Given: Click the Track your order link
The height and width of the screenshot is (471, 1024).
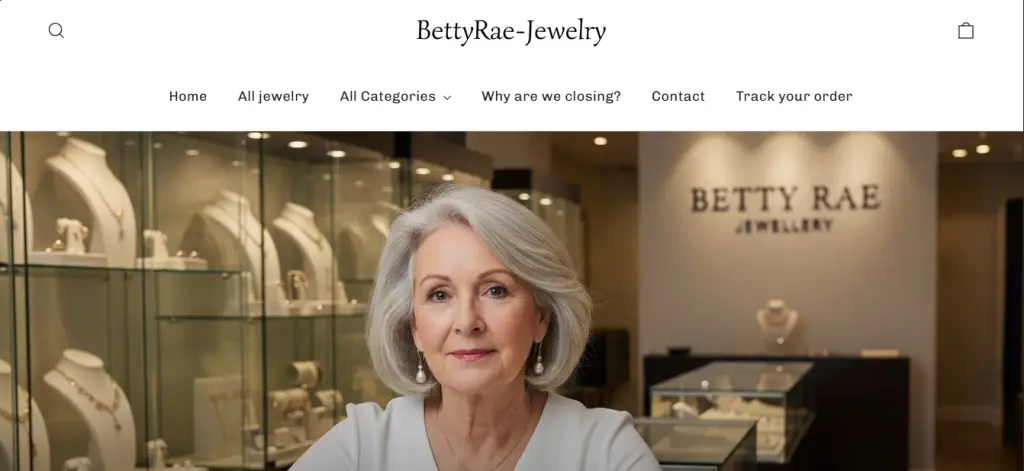Looking at the screenshot, I should pos(794,97).
